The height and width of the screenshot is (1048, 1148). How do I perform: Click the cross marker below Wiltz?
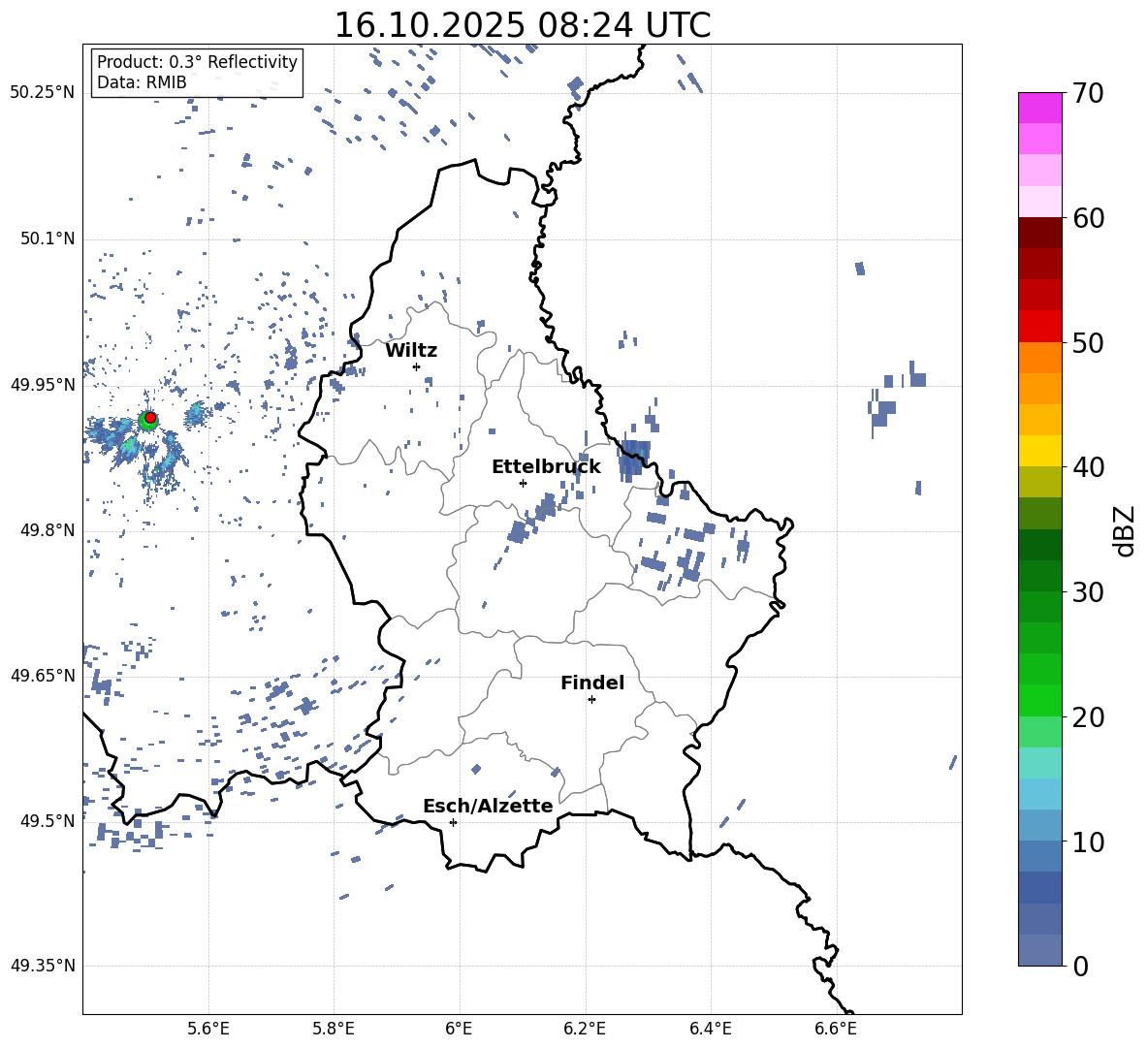(416, 366)
